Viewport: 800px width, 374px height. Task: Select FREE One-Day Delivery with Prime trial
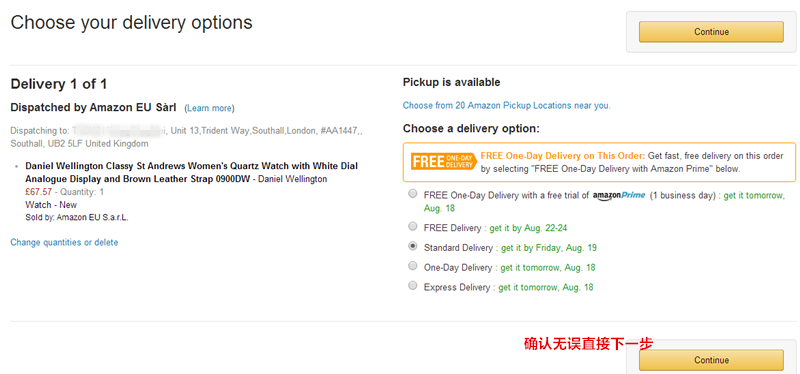coord(412,194)
